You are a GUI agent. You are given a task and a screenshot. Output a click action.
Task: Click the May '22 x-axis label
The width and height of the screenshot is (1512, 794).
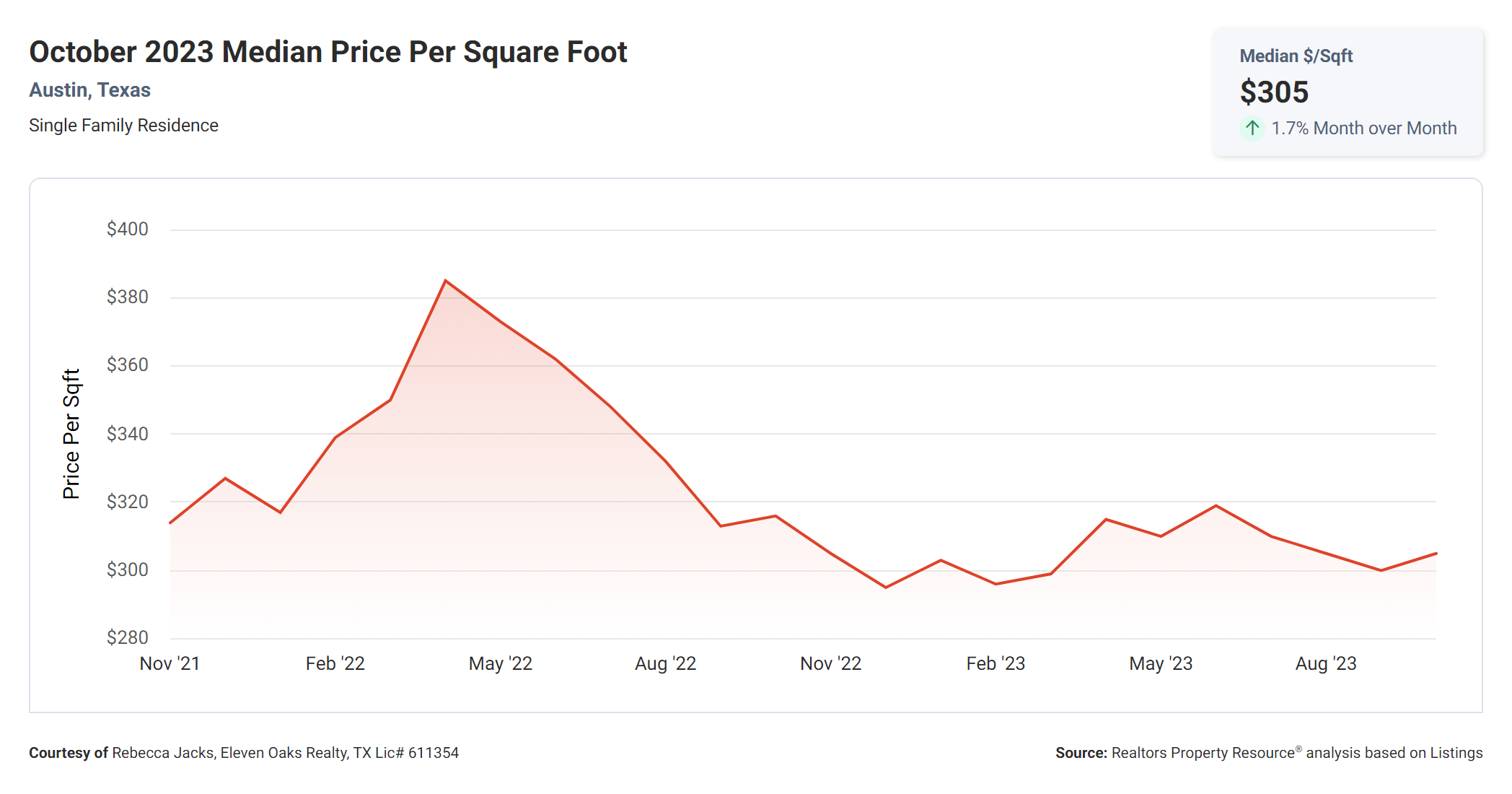pyautogui.click(x=500, y=663)
